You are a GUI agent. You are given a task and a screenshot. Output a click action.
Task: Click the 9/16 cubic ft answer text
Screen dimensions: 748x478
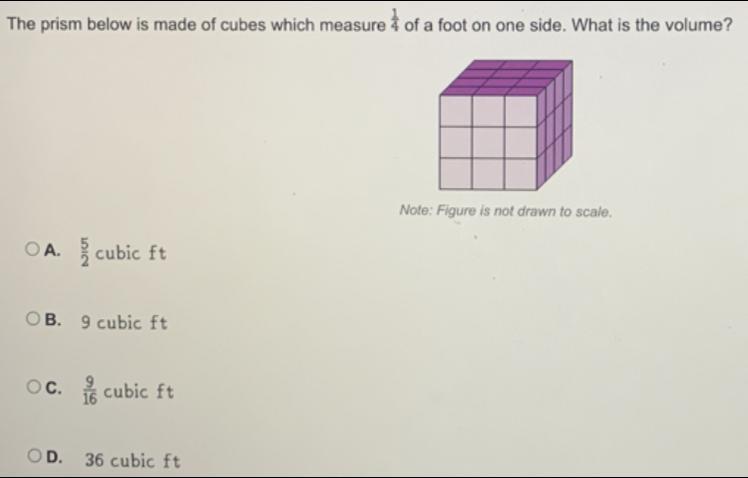(128, 391)
